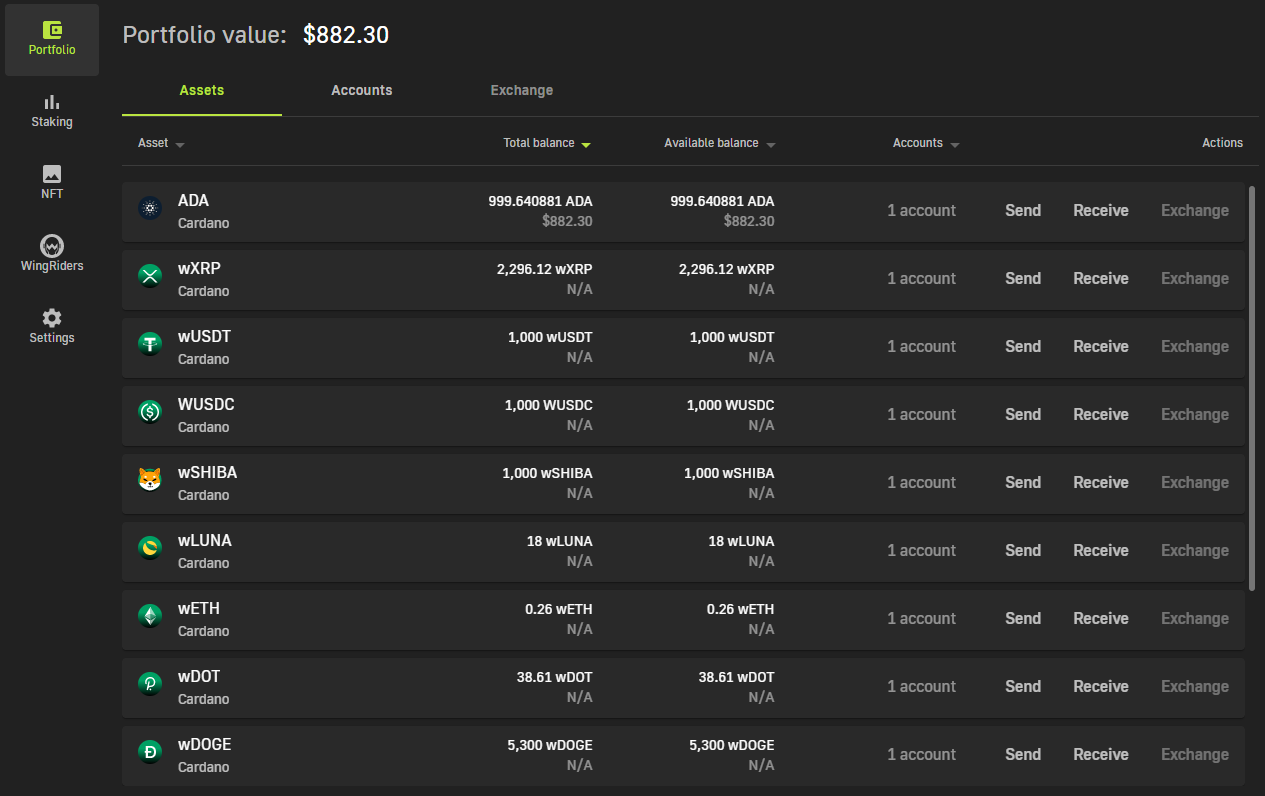1265x796 pixels.
Task: Click the ADA Cardano coin icon
Action: point(150,210)
